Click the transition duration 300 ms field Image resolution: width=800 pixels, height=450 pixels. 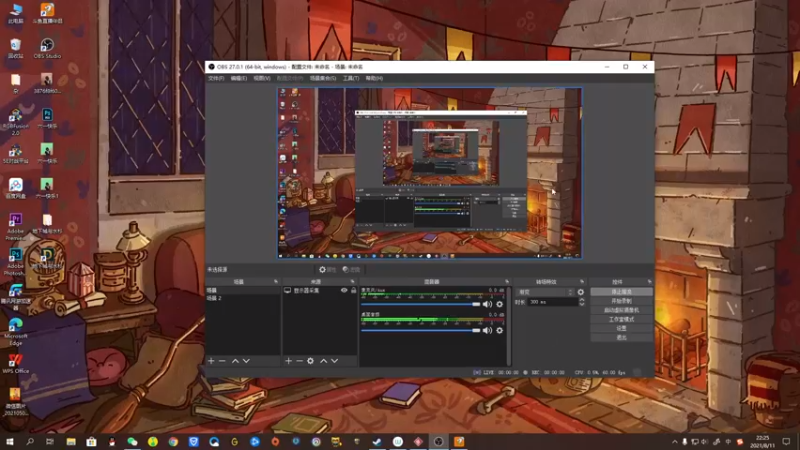click(x=553, y=302)
